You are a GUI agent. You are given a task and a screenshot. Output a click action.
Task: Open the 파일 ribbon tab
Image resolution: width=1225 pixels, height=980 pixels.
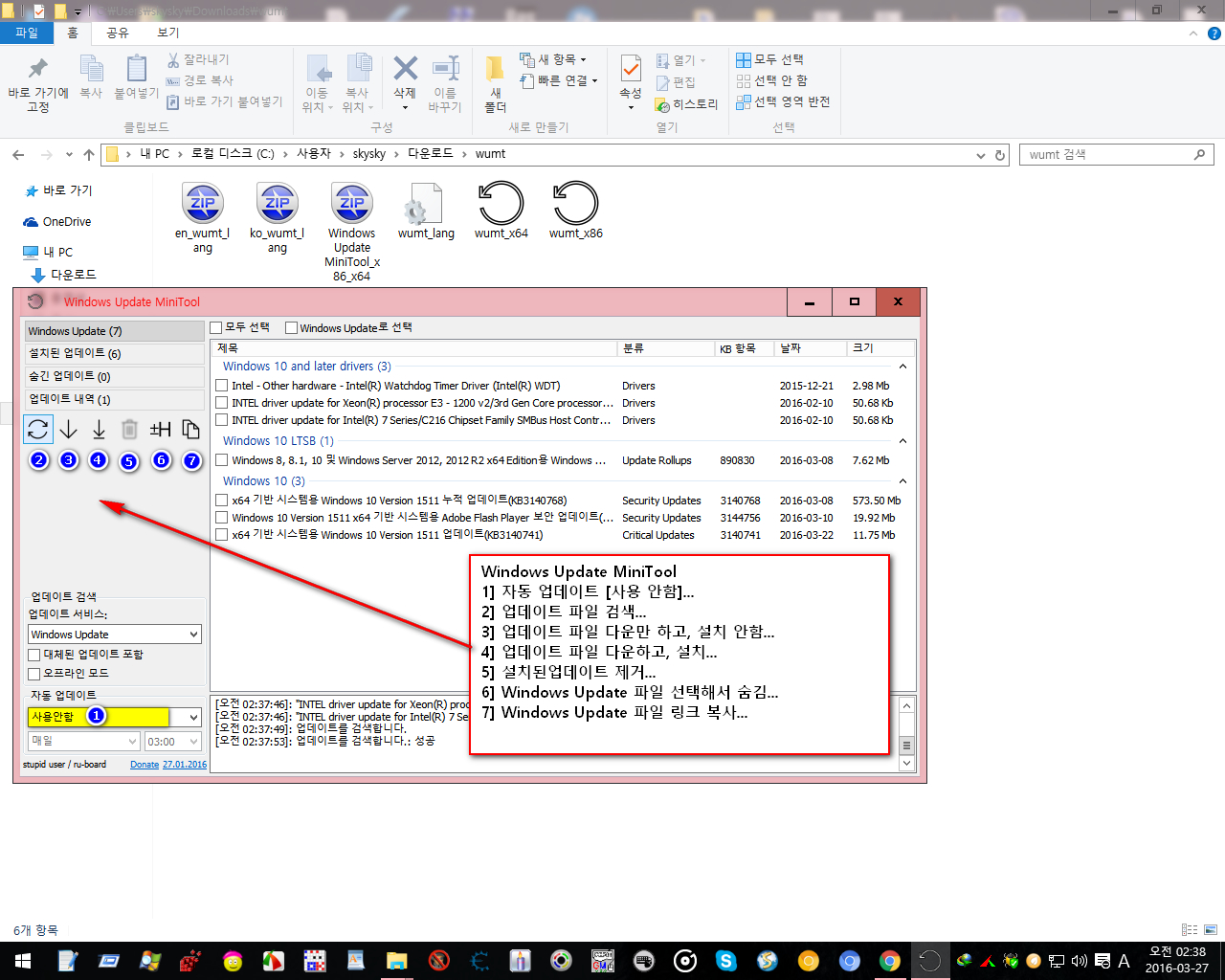coord(27,33)
